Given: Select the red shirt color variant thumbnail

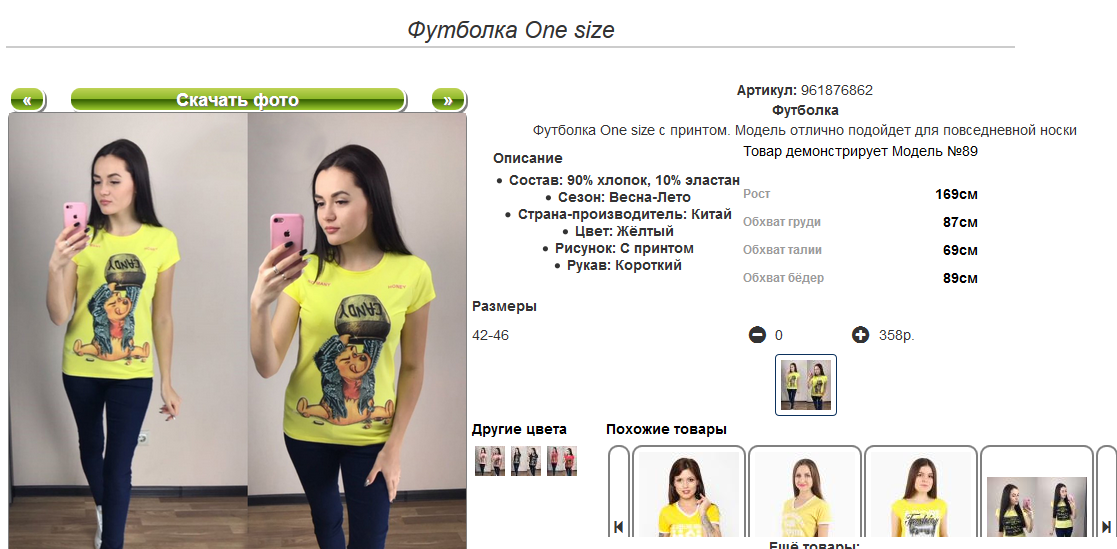Looking at the screenshot, I should (562, 461).
